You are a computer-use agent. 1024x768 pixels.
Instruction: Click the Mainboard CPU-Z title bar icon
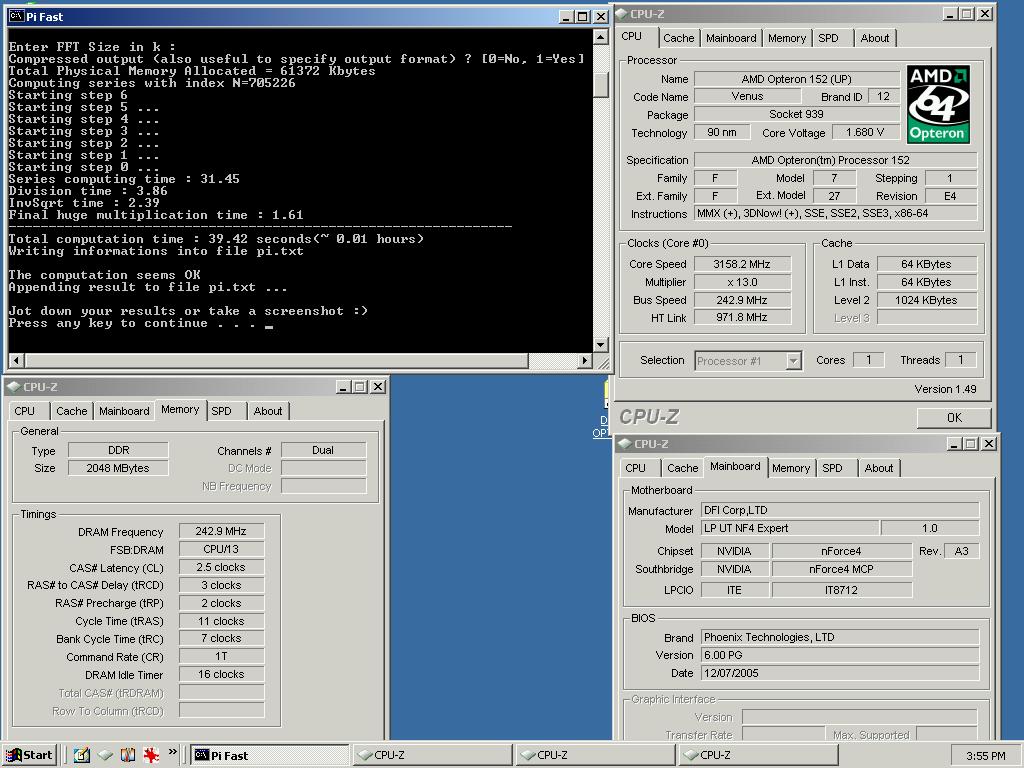point(625,443)
